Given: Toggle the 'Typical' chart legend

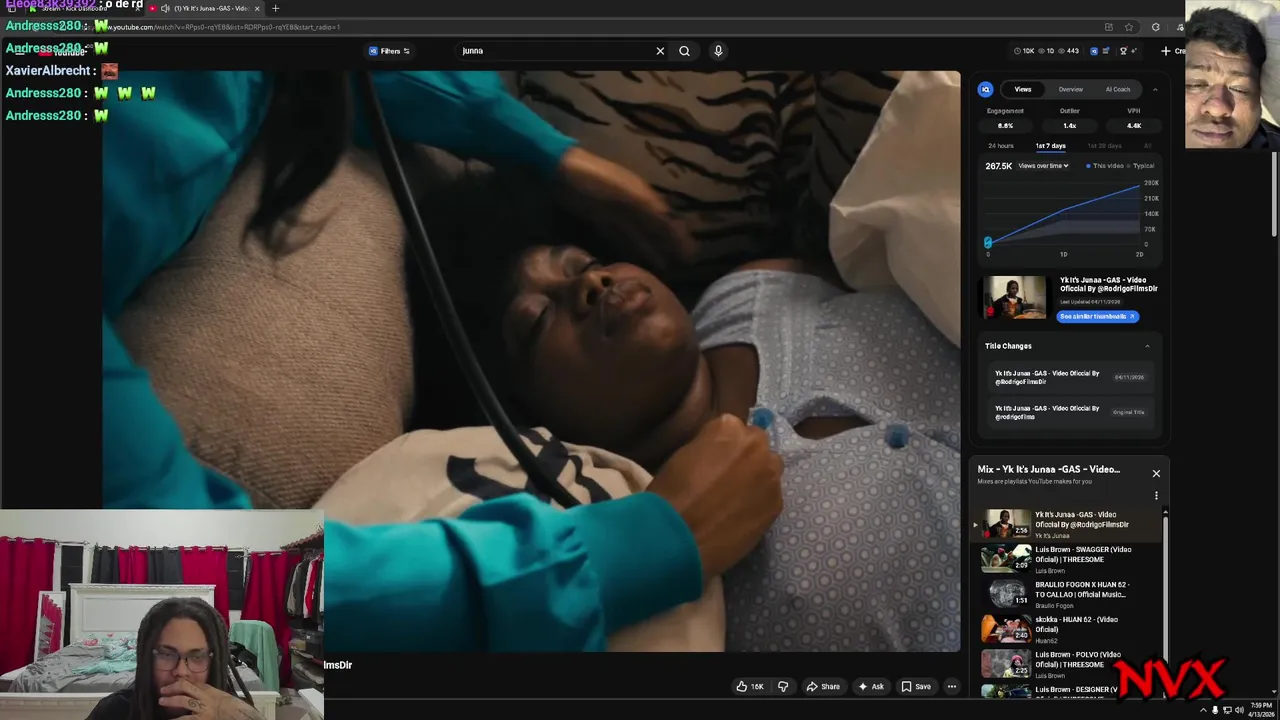Looking at the screenshot, I should tap(1141, 166).
